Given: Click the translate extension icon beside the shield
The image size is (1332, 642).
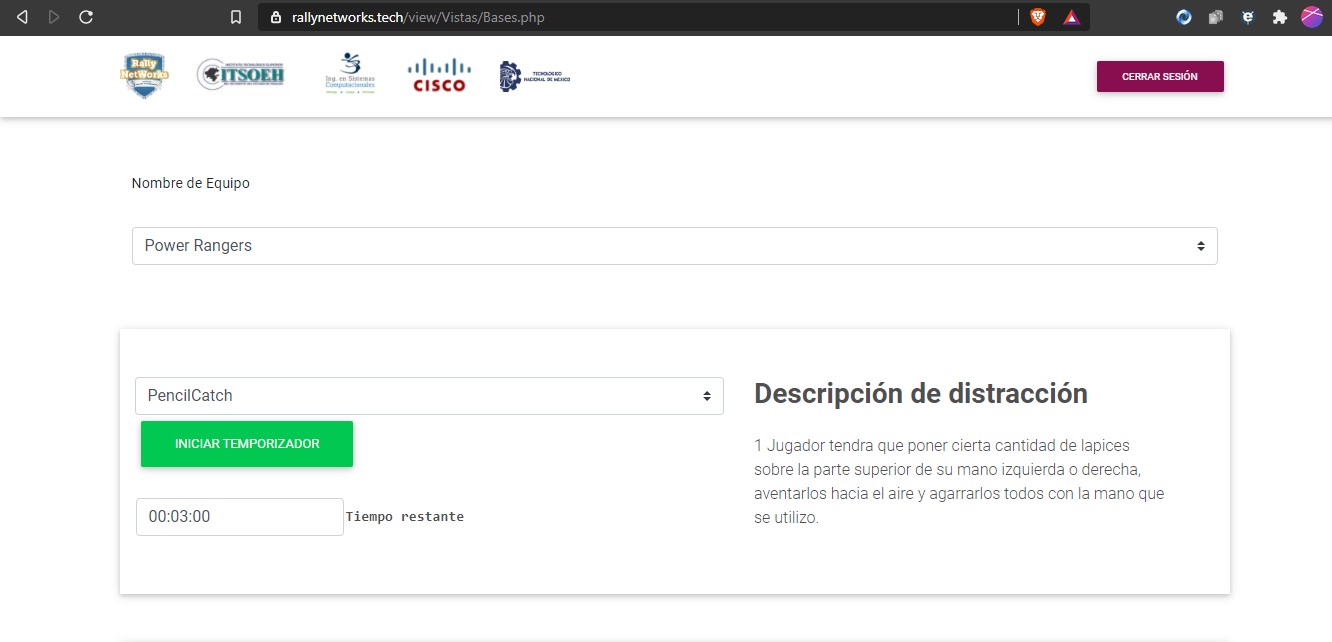Looking at the screenshot, I should [1071, 17].
